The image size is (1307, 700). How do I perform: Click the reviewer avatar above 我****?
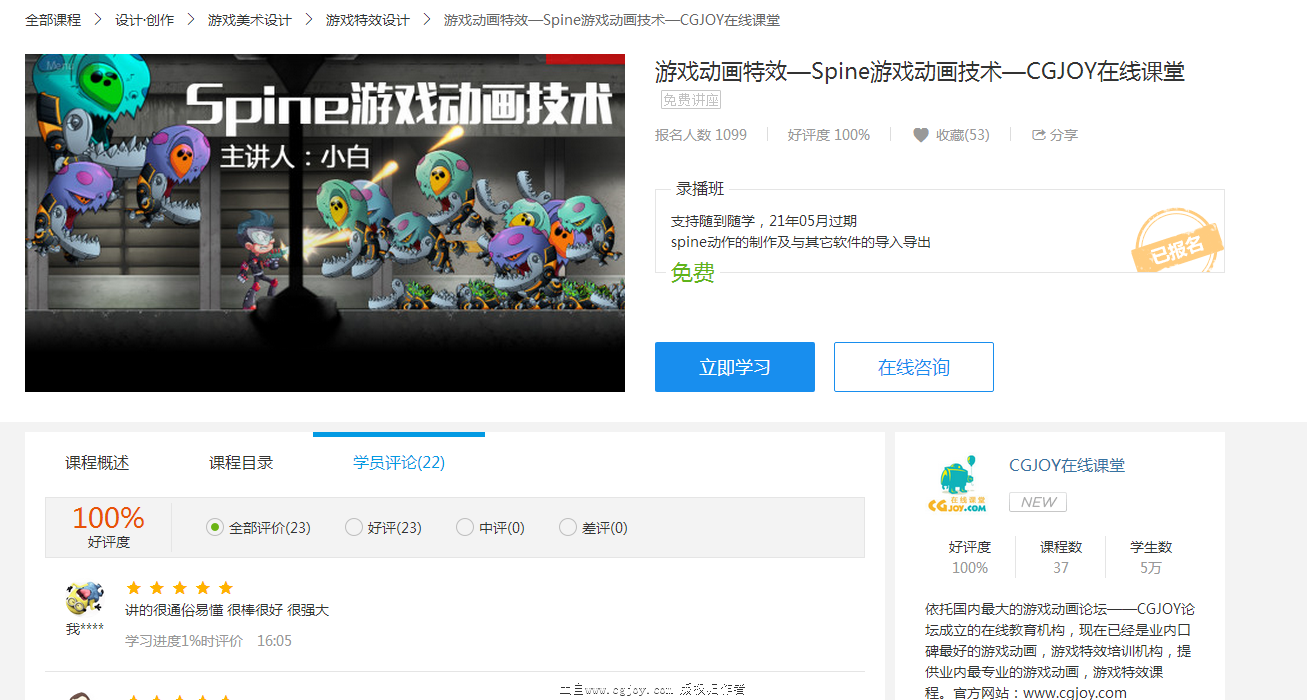point(84,599)
